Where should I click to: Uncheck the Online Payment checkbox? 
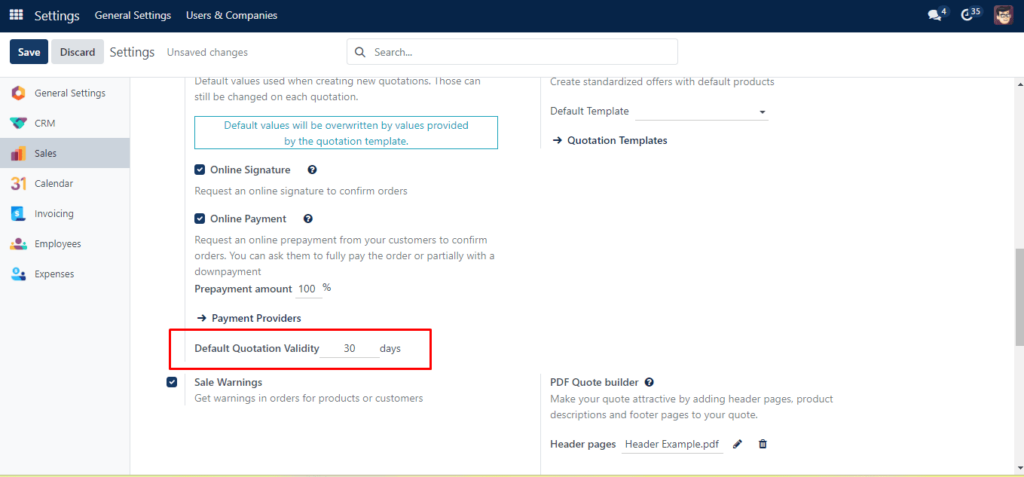coord(200,218)
